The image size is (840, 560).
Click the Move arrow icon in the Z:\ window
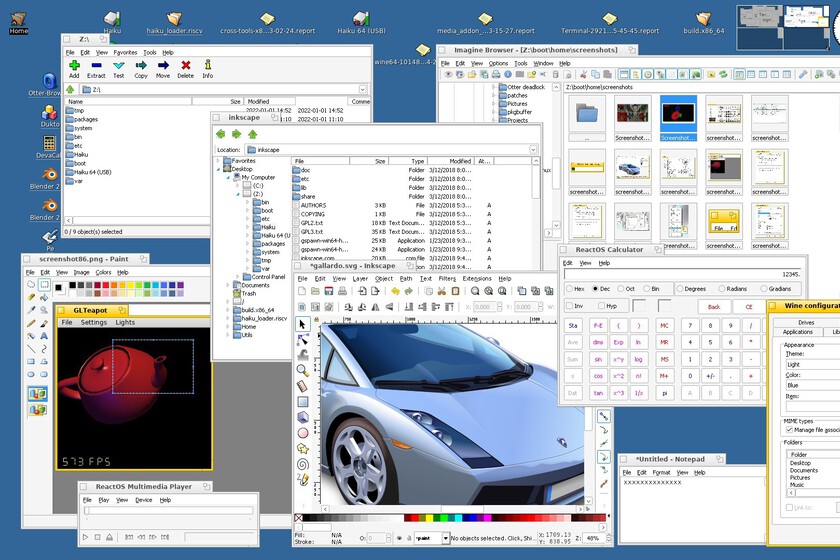point(163,65)
